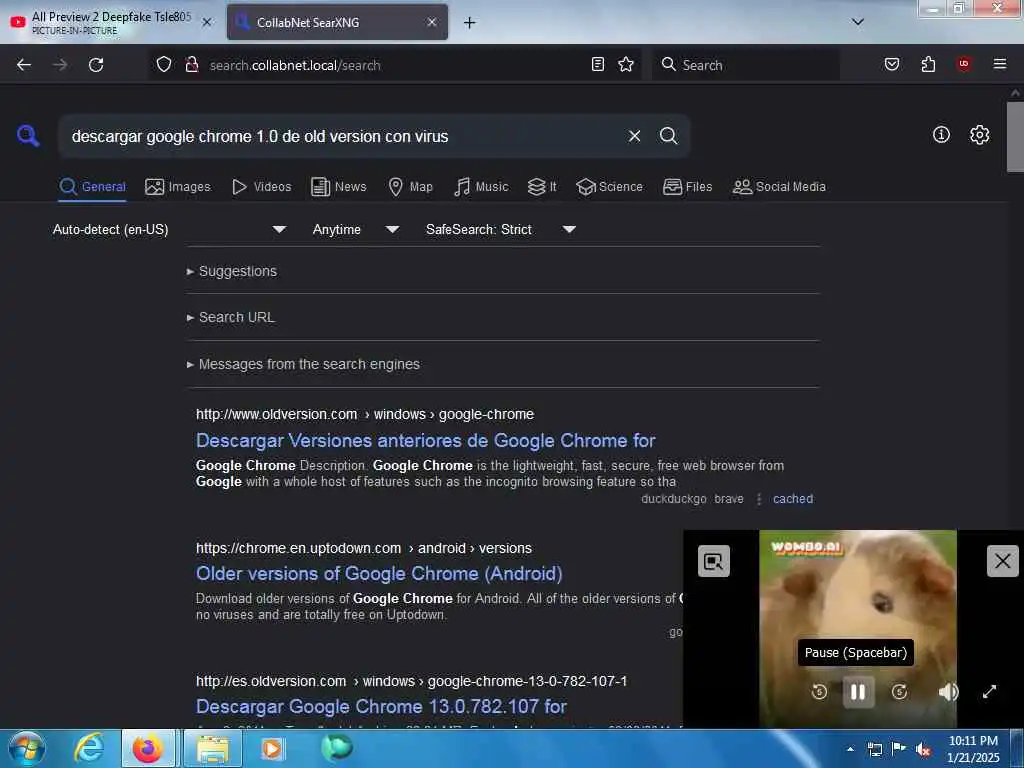This screenshot has height=768, width=1024.
Task: Toggle reader view icon in address bar
Action: (598, 64)
